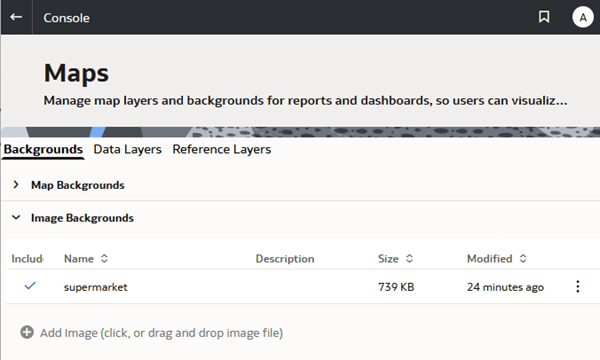Screen dimensions: 600x360
Task: Switch to the Backgrounds tab
Action: coord(43,149)
